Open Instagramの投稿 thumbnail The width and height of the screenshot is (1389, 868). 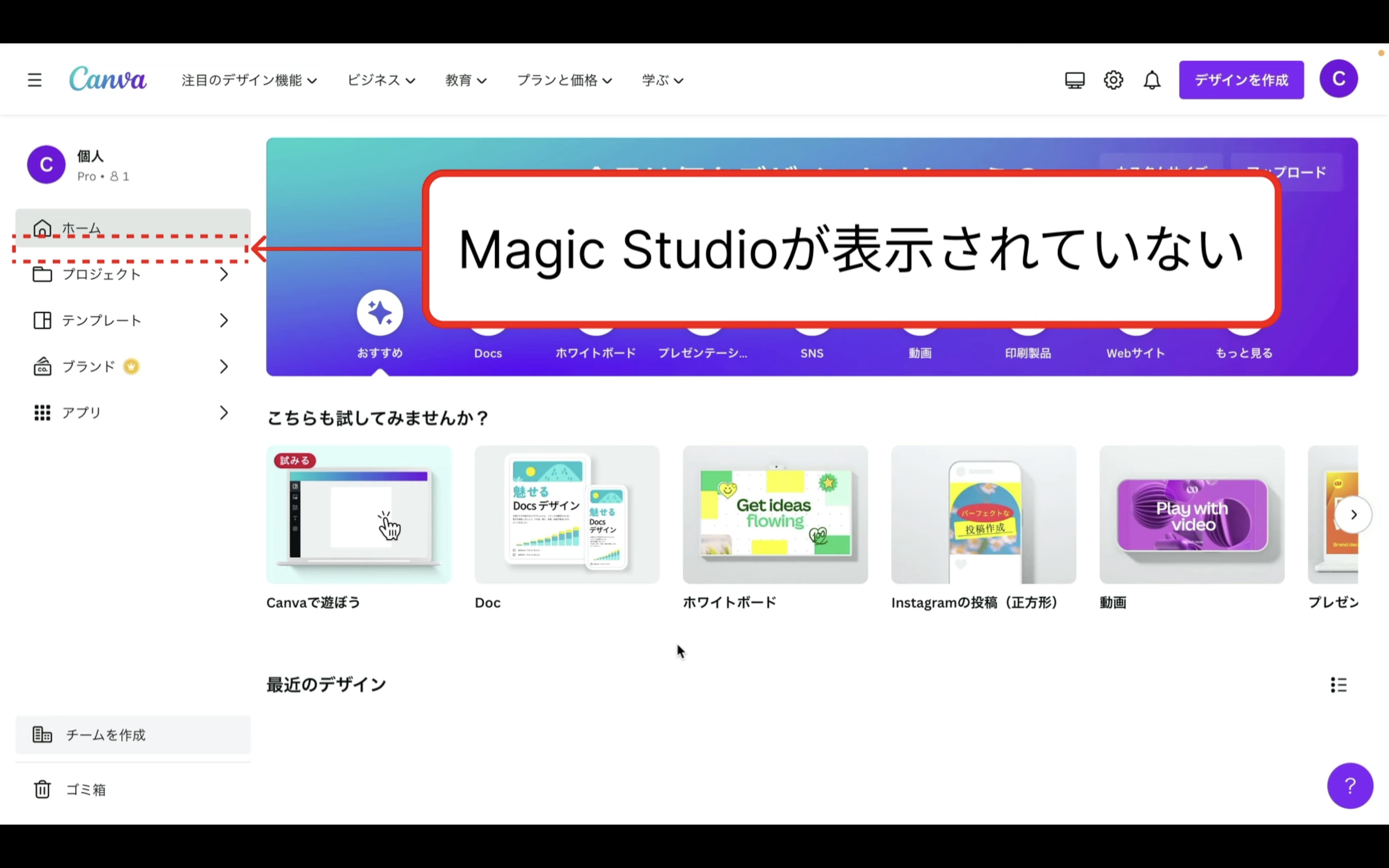coord(983,515)
